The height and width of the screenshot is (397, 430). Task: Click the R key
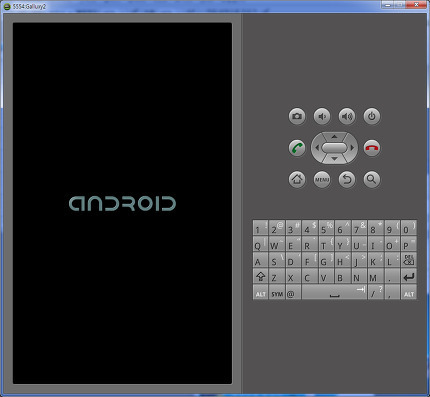pyautogui.click(x=310, y=244)
